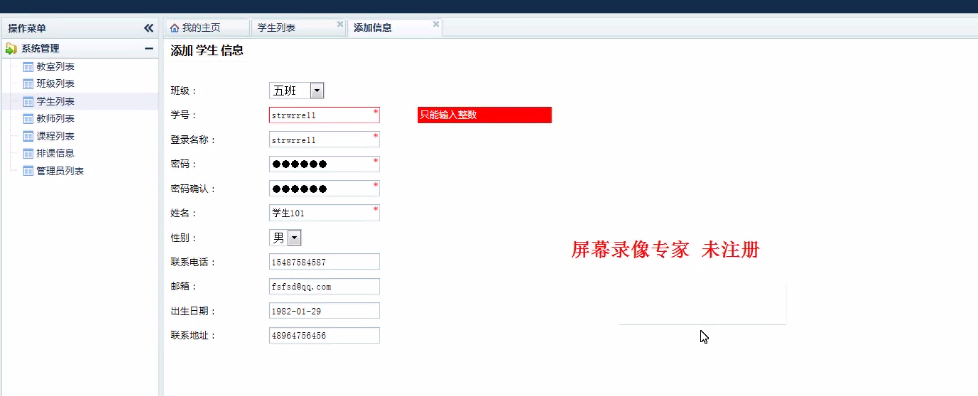Screen dimensions: 978x396
Task: Open 教师列表 in the menu
Action: coord(56,118)
